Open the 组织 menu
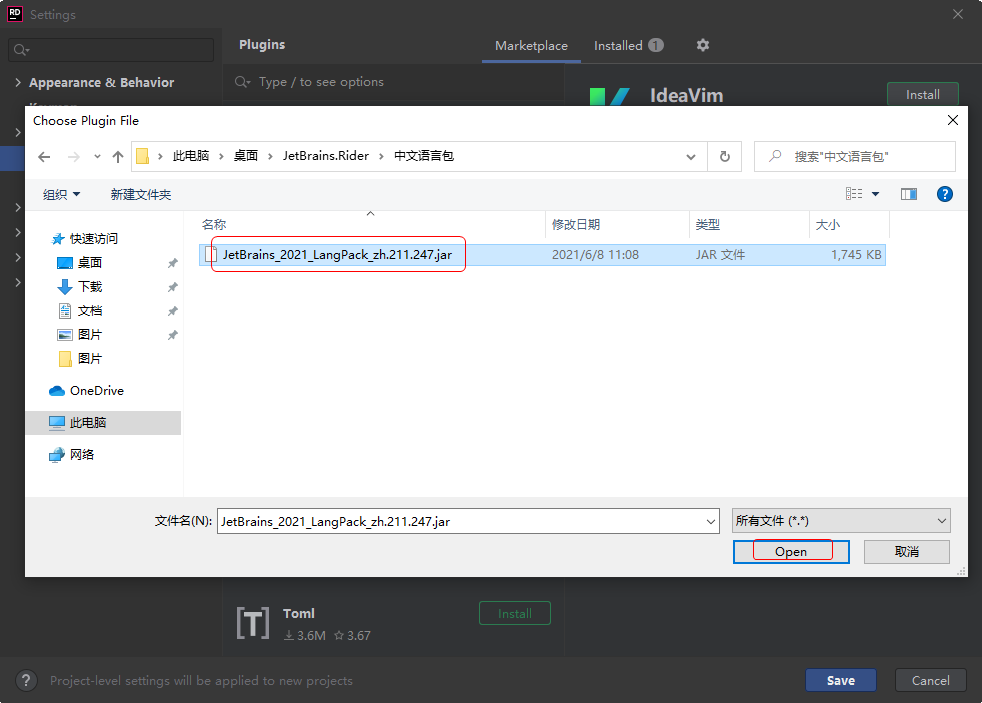Viewport: 982px width, 703px height. [x=61, y=195]
